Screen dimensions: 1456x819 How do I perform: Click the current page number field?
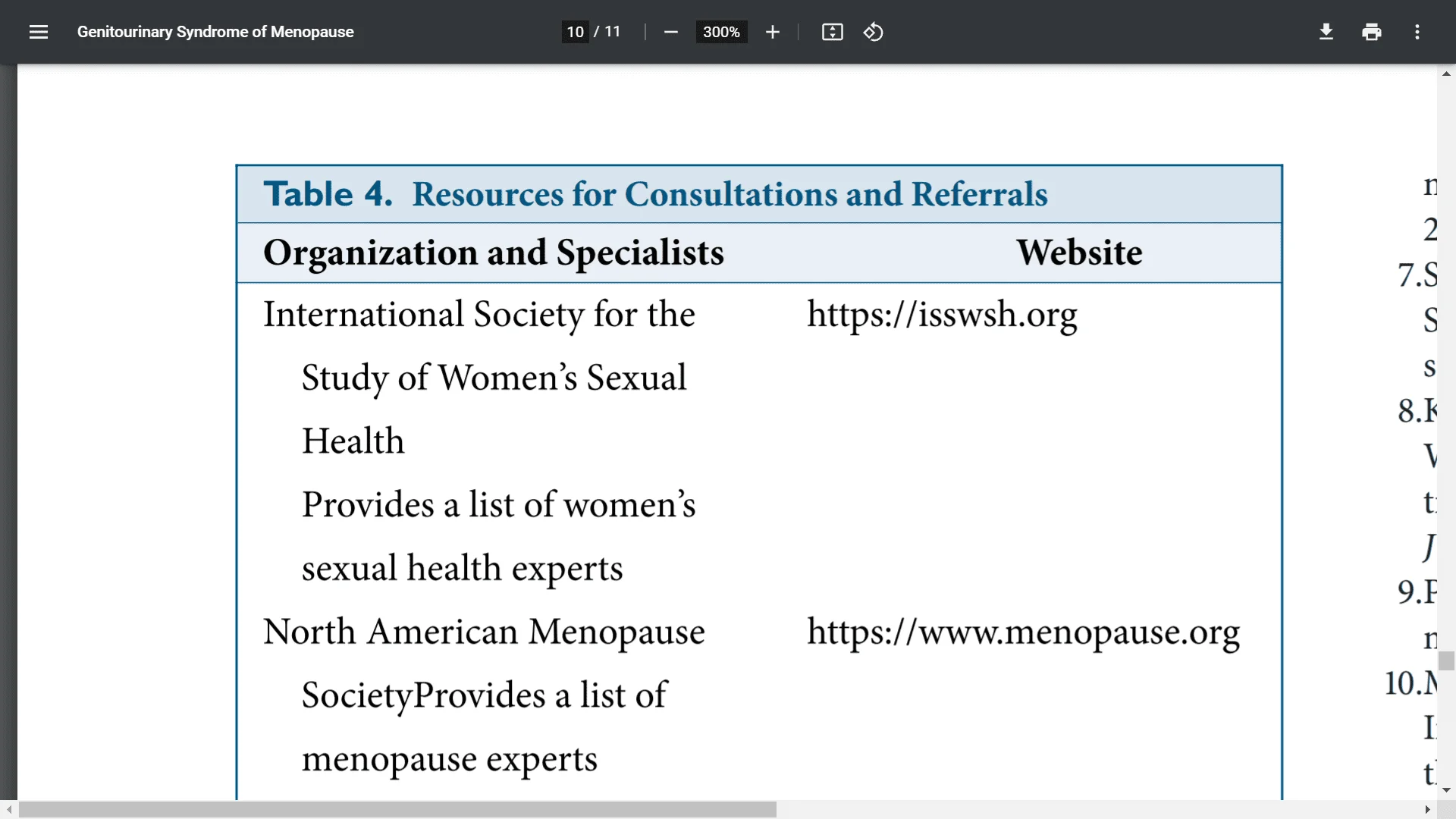click(x=575, y=32)
